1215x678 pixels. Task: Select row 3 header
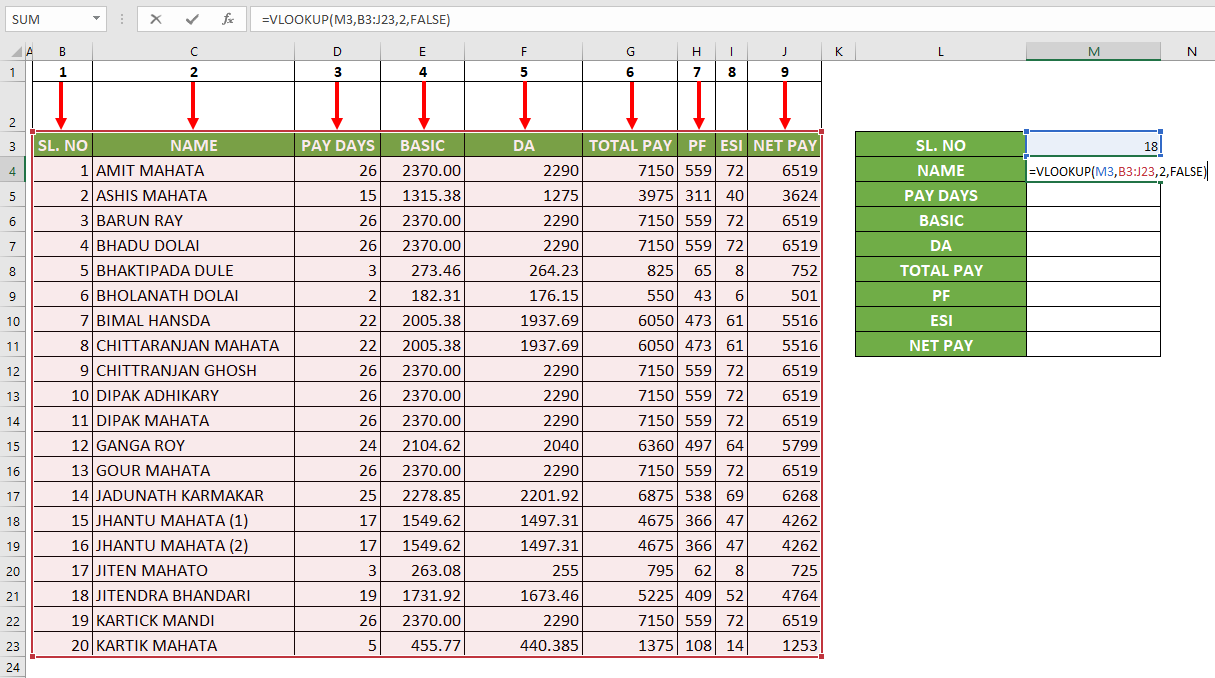(x=13, y=145)
